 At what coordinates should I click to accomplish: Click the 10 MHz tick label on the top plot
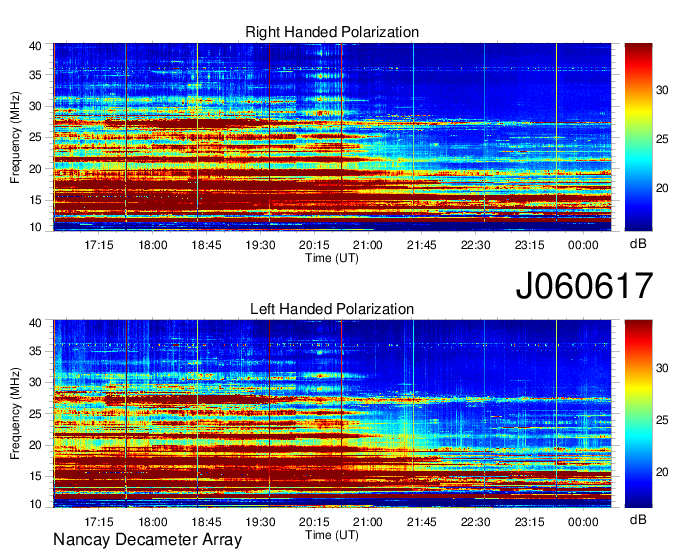point(35,227)
